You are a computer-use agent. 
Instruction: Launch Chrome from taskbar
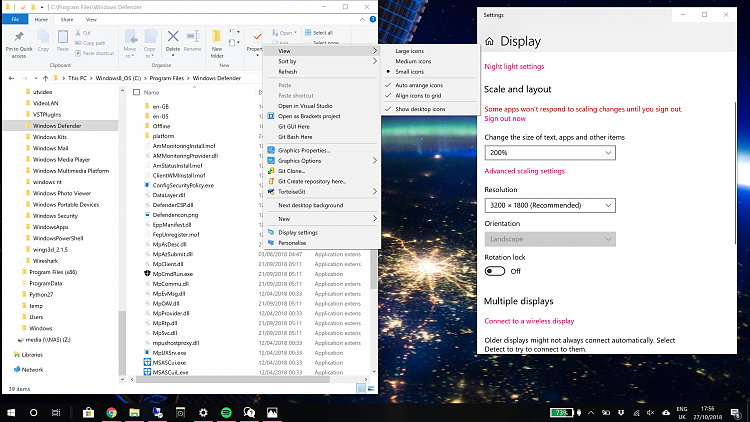click(x=111, y=412)
